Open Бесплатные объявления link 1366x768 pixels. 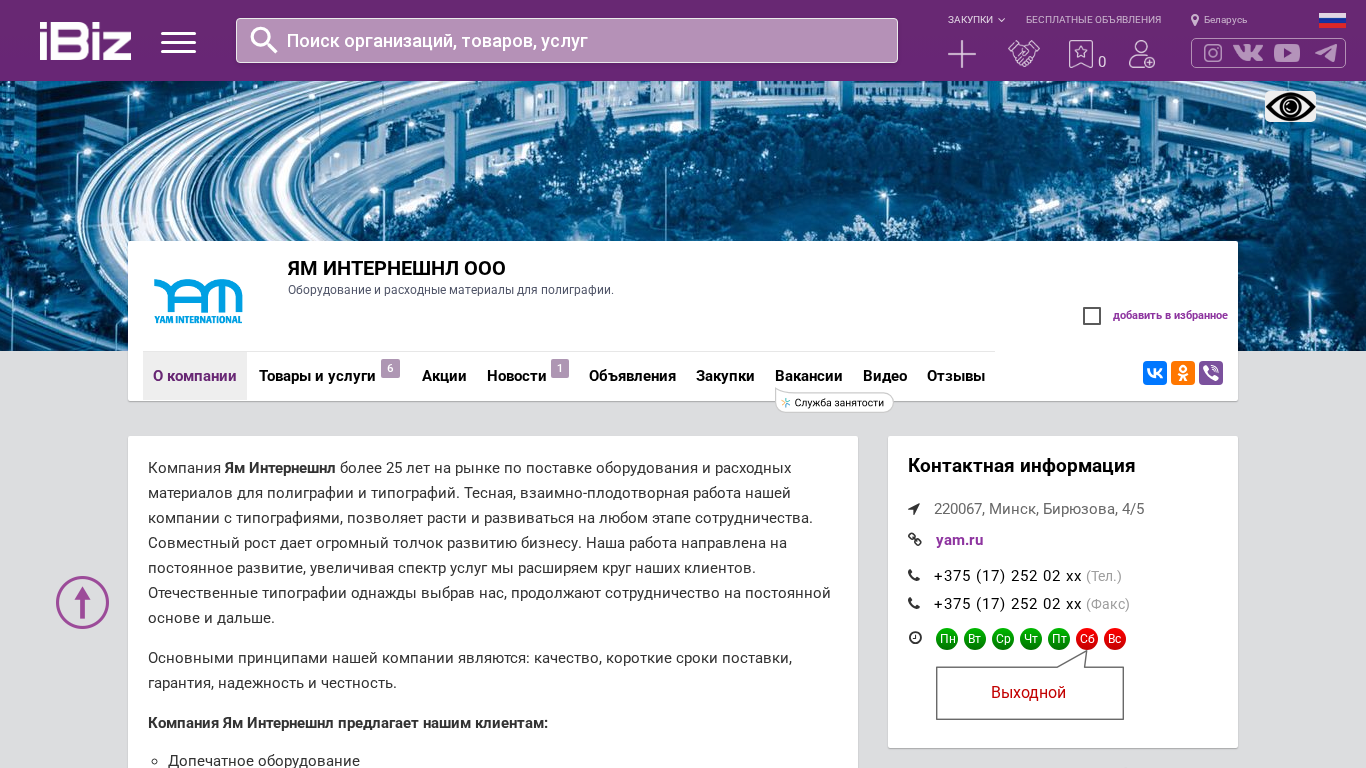1093,20
